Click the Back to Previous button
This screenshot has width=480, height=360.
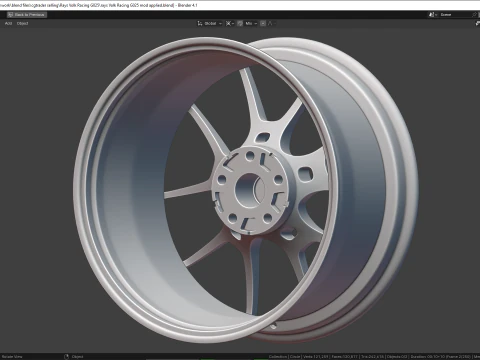[x=27, y=15]
